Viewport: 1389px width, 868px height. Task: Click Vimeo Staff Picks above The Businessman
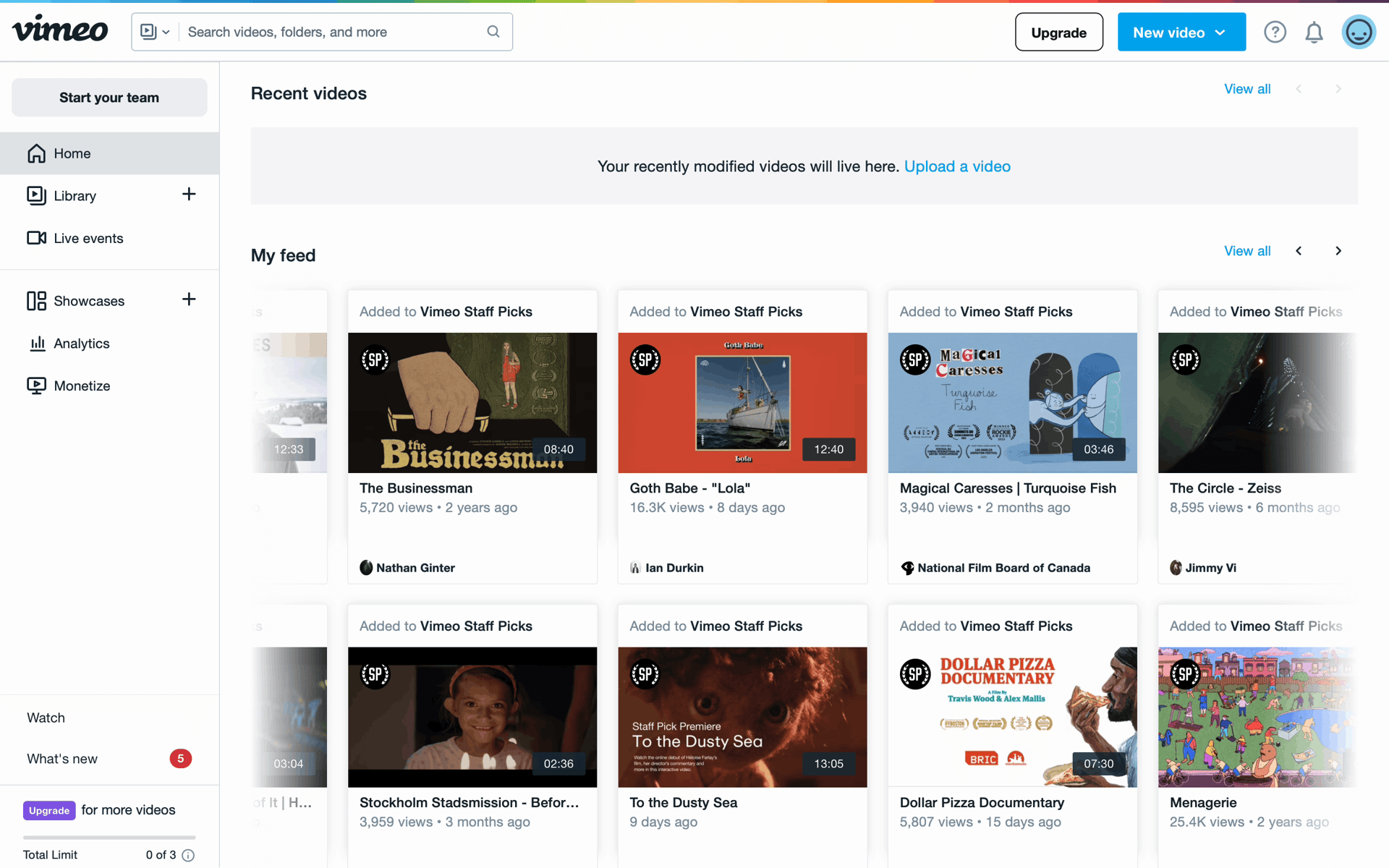476,312
